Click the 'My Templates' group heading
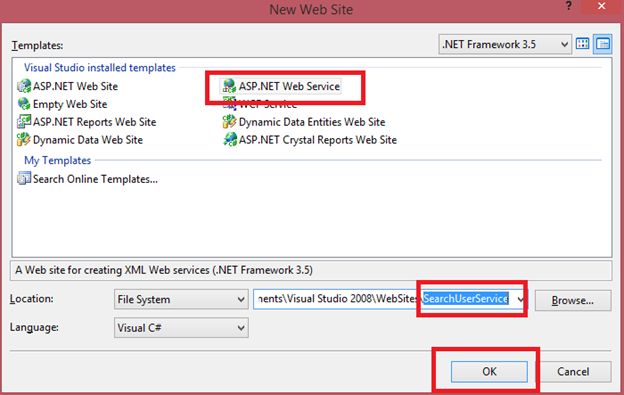Image resolution: width=624 pixels, height=395 pixels. coord(57,160)
